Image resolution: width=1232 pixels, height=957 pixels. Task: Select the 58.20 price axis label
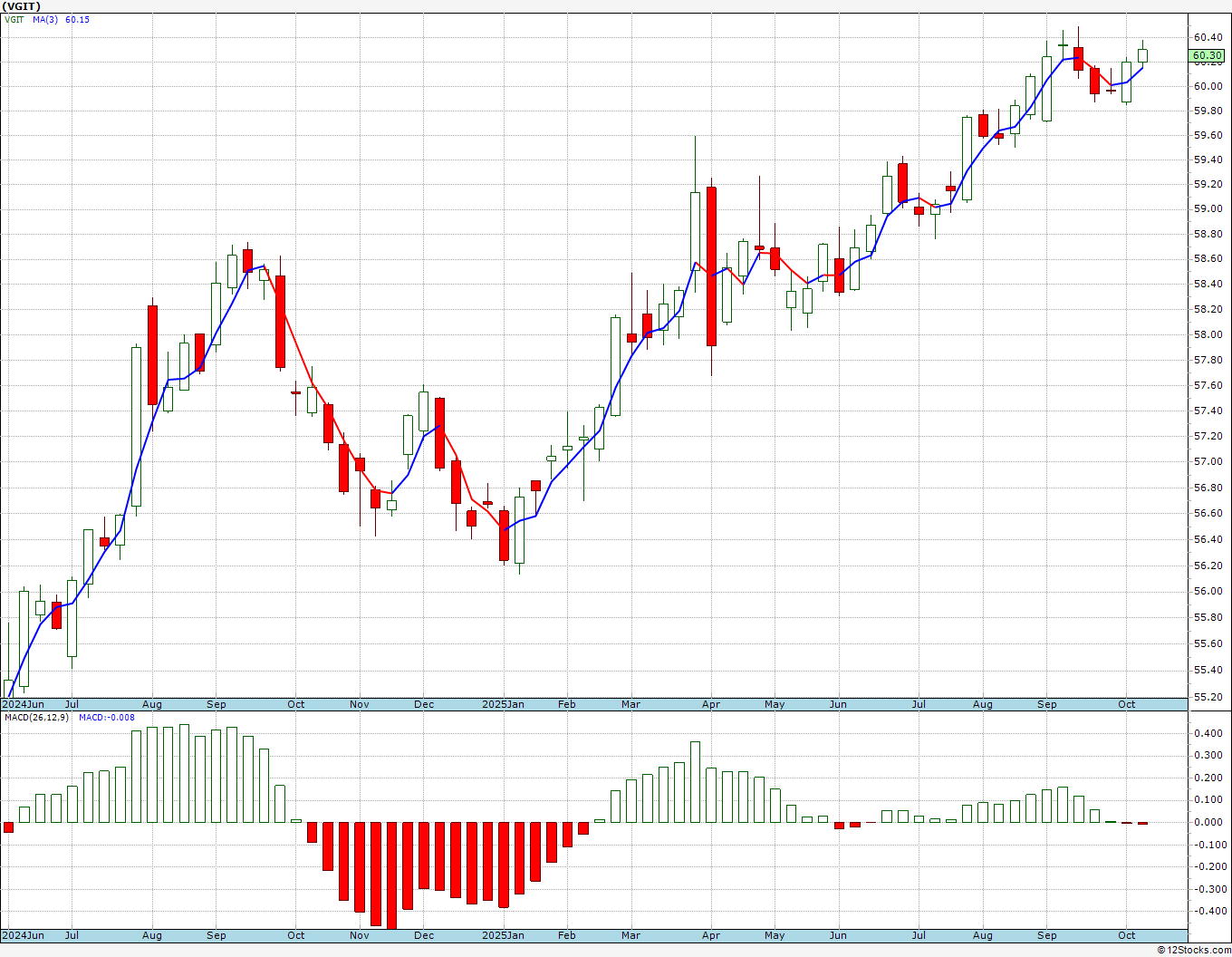(1208, 310)
